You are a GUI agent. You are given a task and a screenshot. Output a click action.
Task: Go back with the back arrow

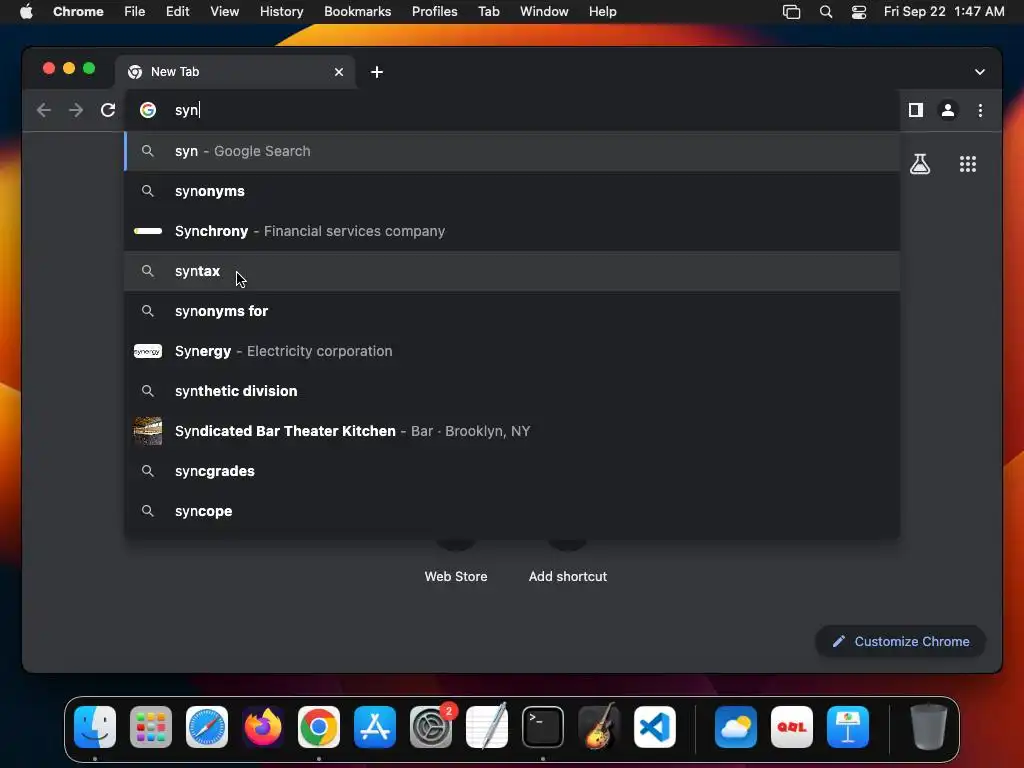(x=44, y=110)
